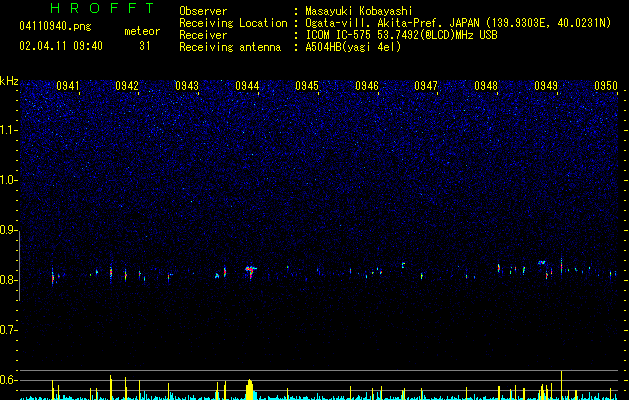Click the HROFFT title text

(102, 8)
